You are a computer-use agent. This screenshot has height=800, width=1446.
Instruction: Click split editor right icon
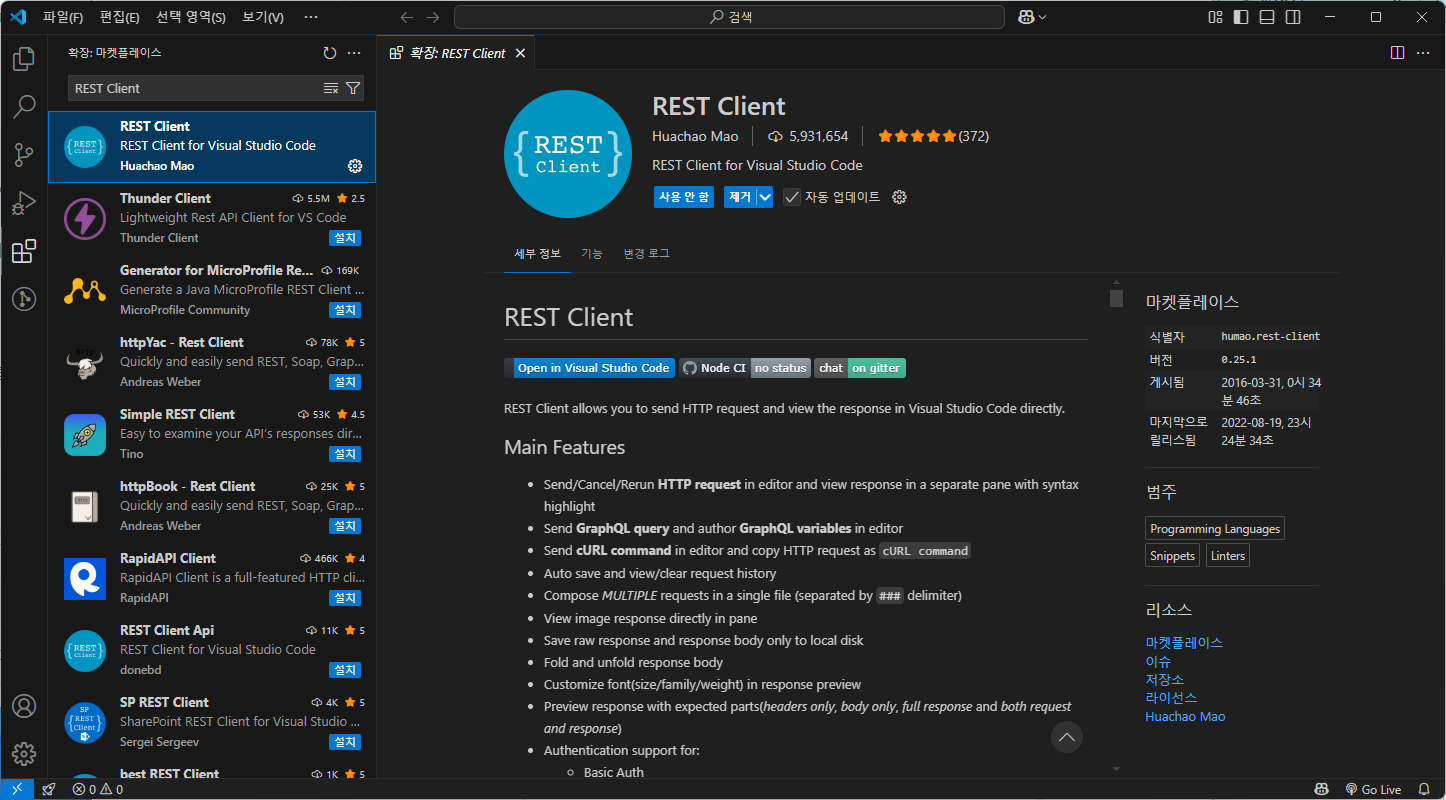(x=1397, y=53)
